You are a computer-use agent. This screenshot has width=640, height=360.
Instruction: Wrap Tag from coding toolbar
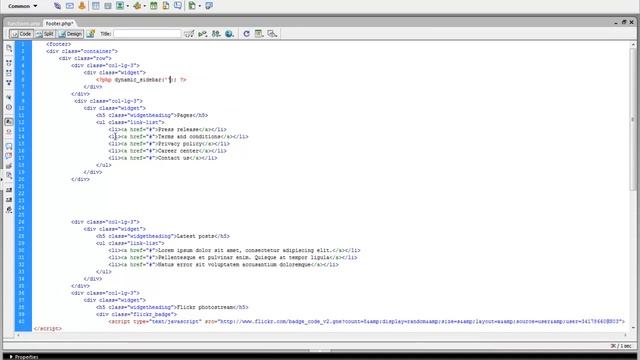pos(9,166)
